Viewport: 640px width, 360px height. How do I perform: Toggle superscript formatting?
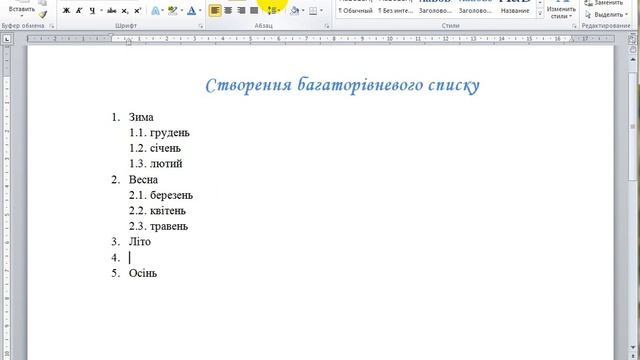point(138,11)
